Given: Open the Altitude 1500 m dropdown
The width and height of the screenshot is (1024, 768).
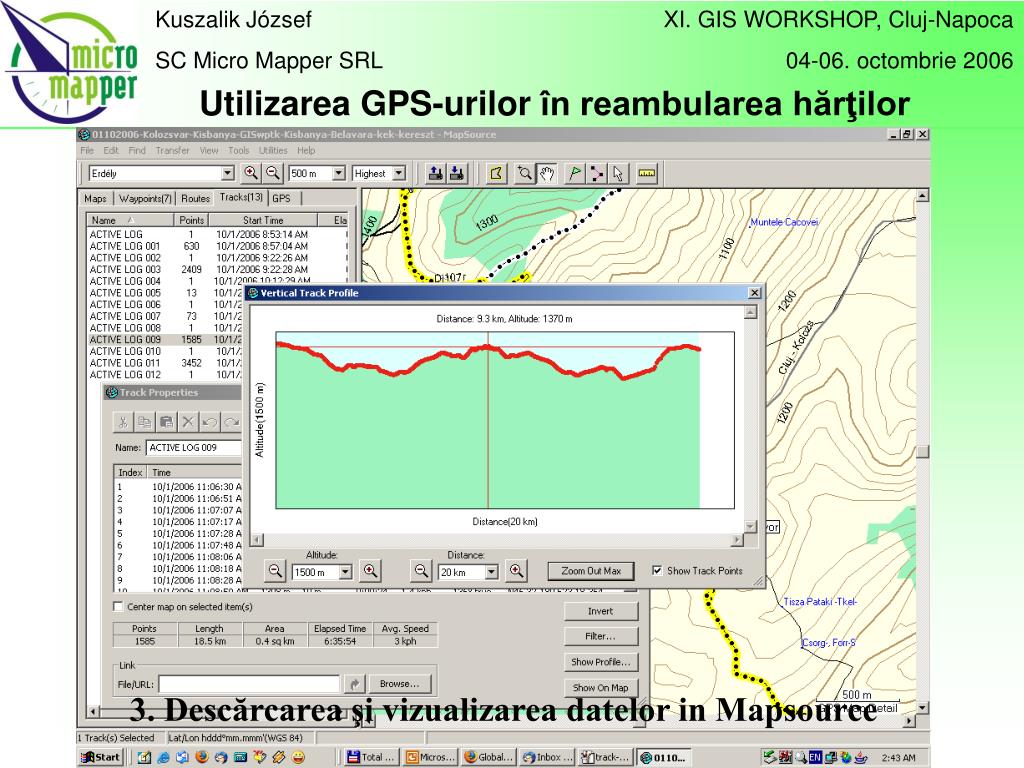Looking at the screenshot, I should point(345,572).
